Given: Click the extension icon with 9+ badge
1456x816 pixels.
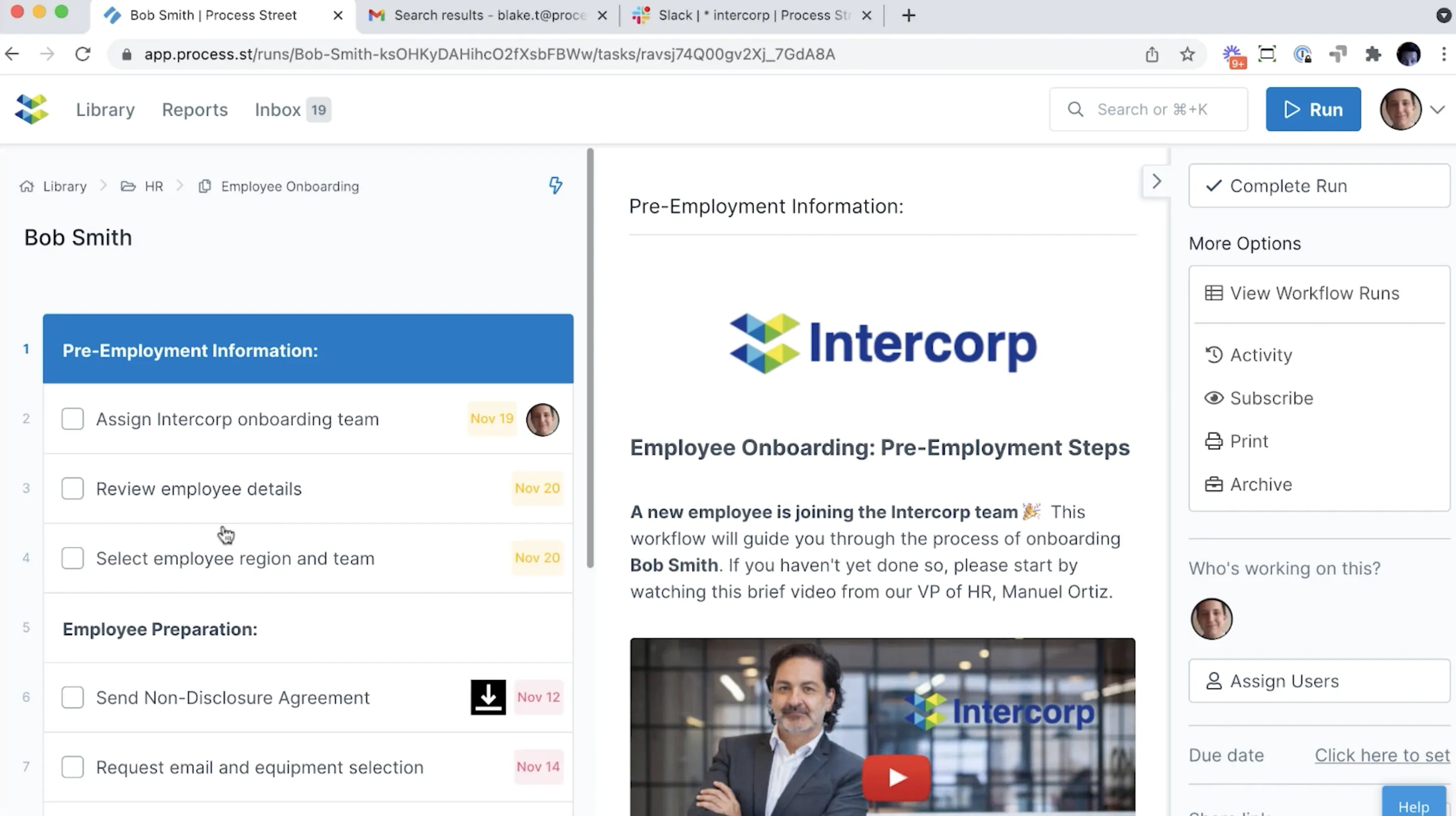Looking at the screenshot, I should [1234, 57].
